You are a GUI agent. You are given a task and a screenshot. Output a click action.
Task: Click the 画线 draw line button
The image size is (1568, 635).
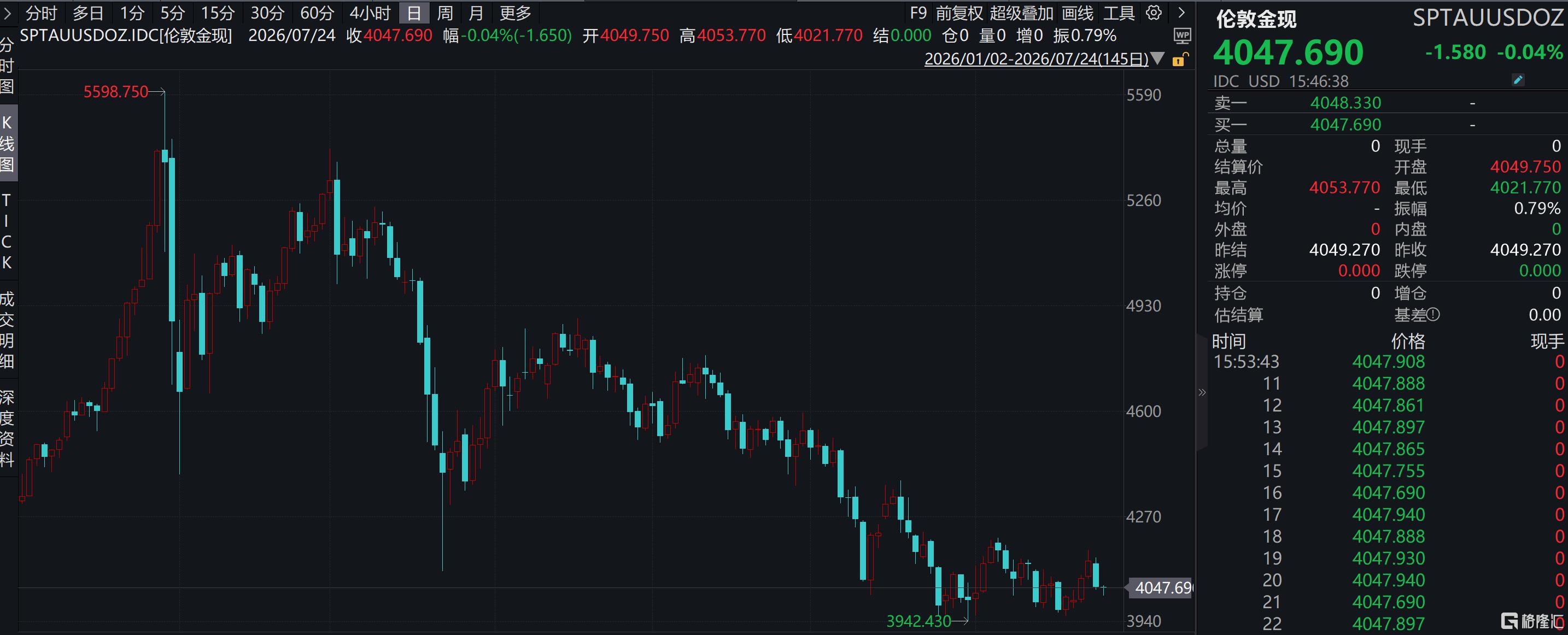point(1078,13)
